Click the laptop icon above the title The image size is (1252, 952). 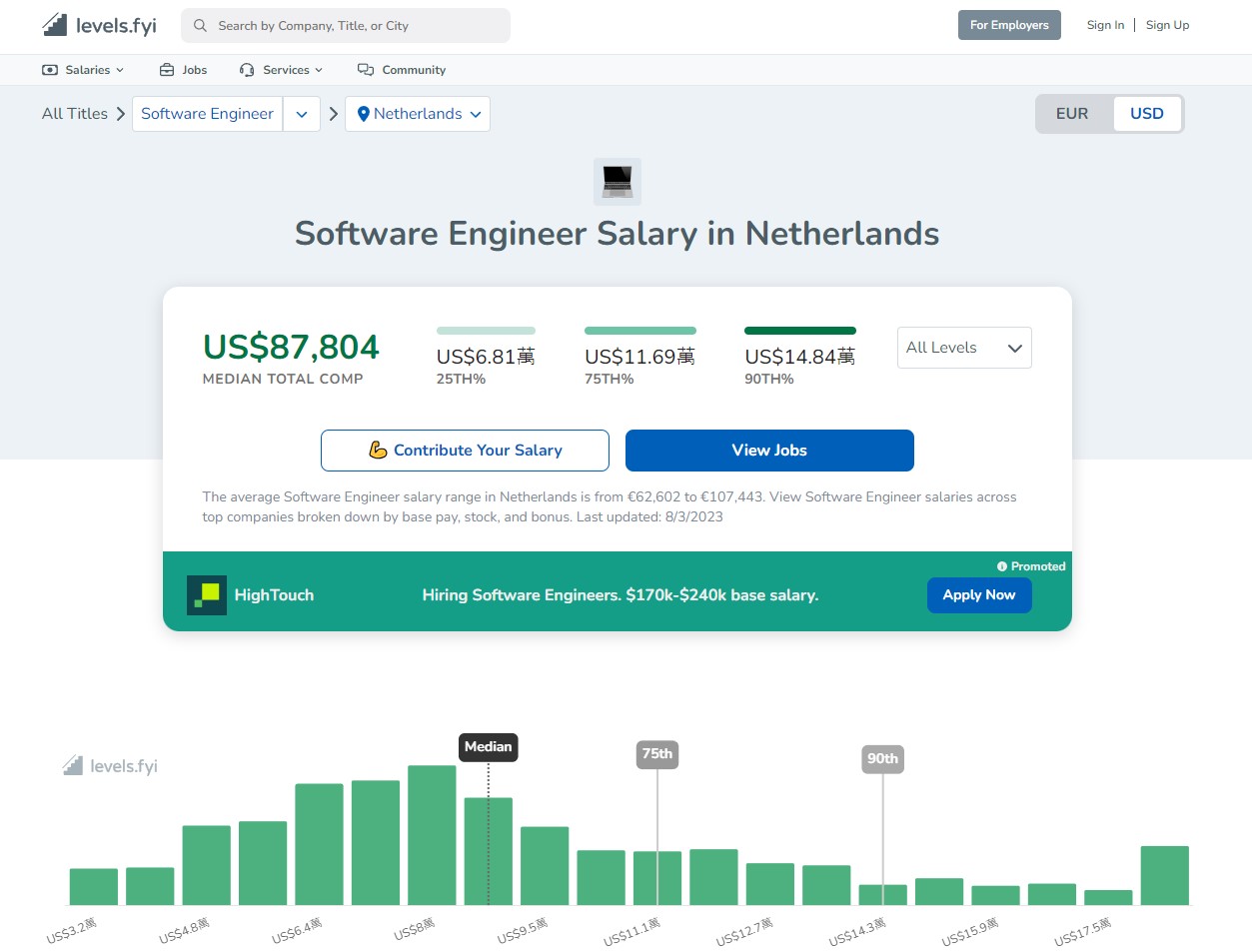pos(617,182)
